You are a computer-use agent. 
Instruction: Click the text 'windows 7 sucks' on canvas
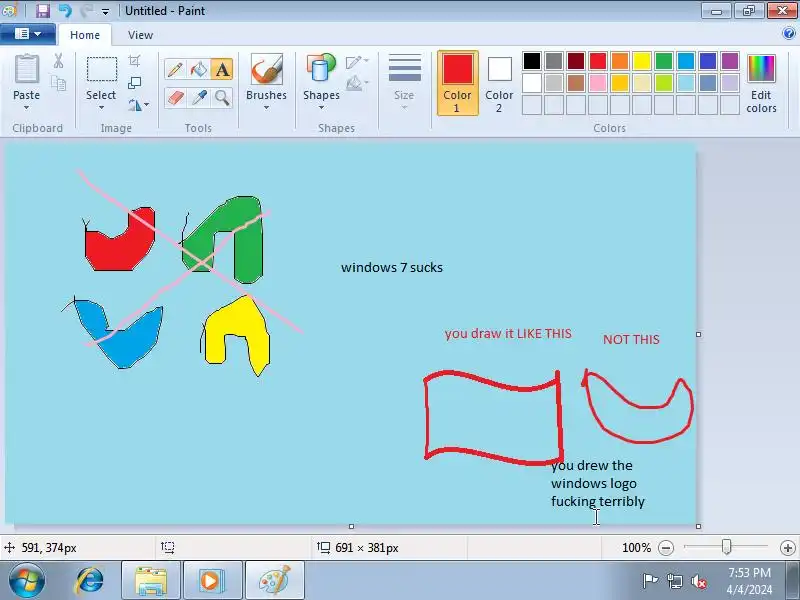pyautogui.click(x=392, y=267)
